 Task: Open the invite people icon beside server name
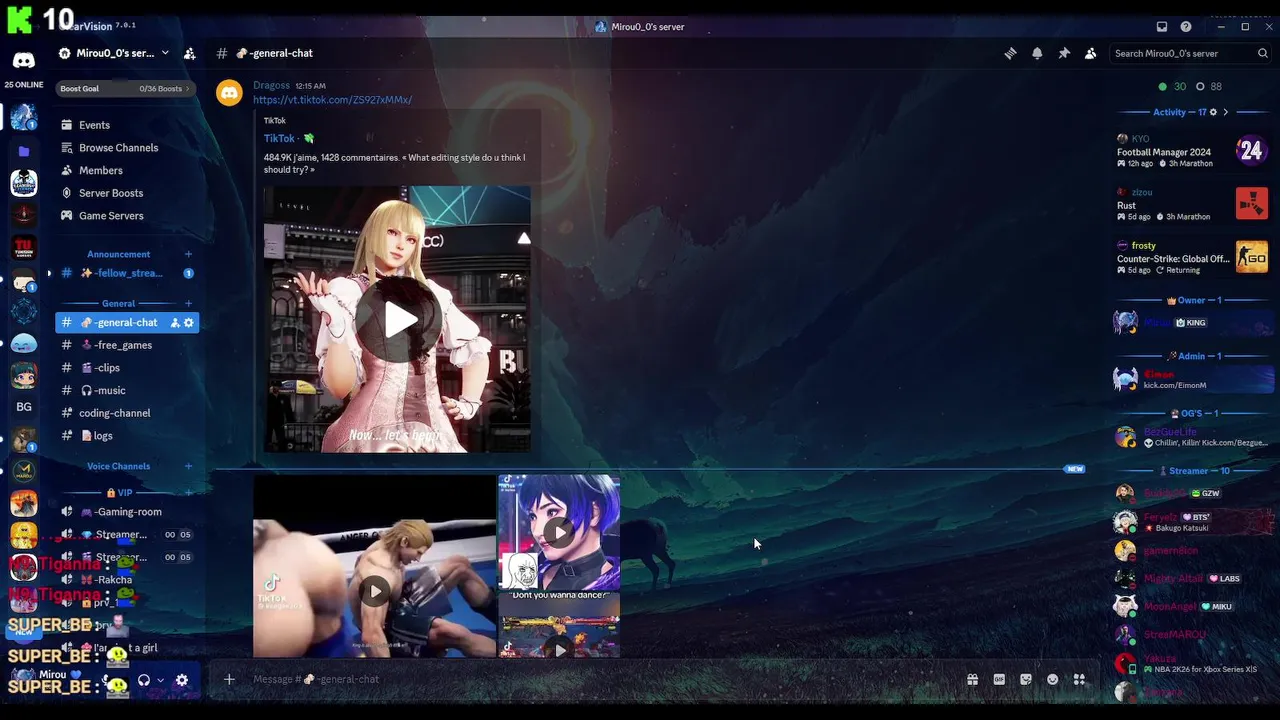click(190, 53)
